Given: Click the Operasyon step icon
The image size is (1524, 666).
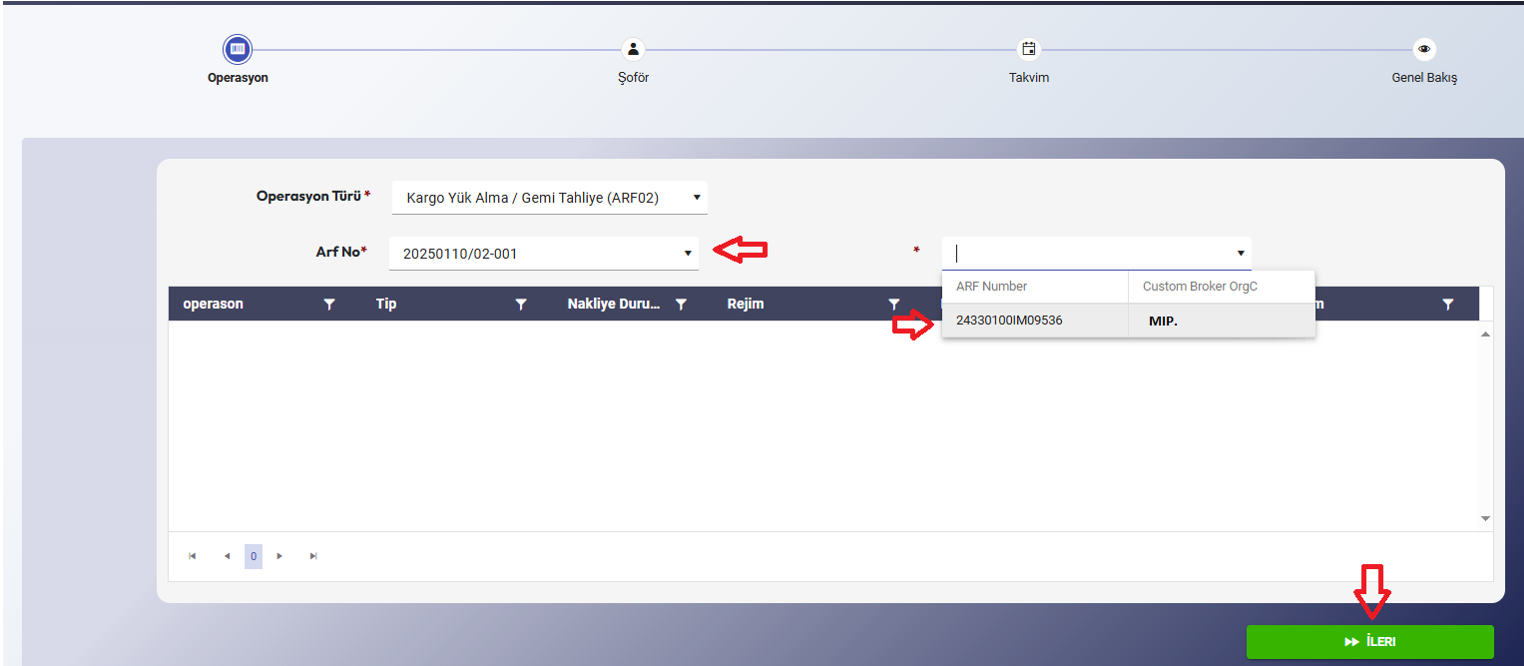Looking at the screenshot, I should click(x=237, y=49).
